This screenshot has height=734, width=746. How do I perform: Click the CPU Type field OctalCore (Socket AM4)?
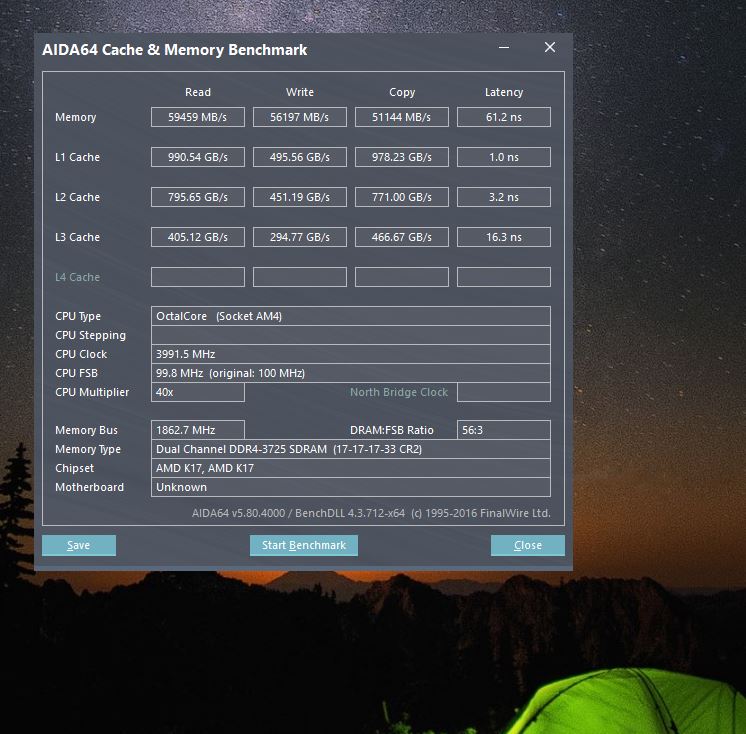point(351,316)
